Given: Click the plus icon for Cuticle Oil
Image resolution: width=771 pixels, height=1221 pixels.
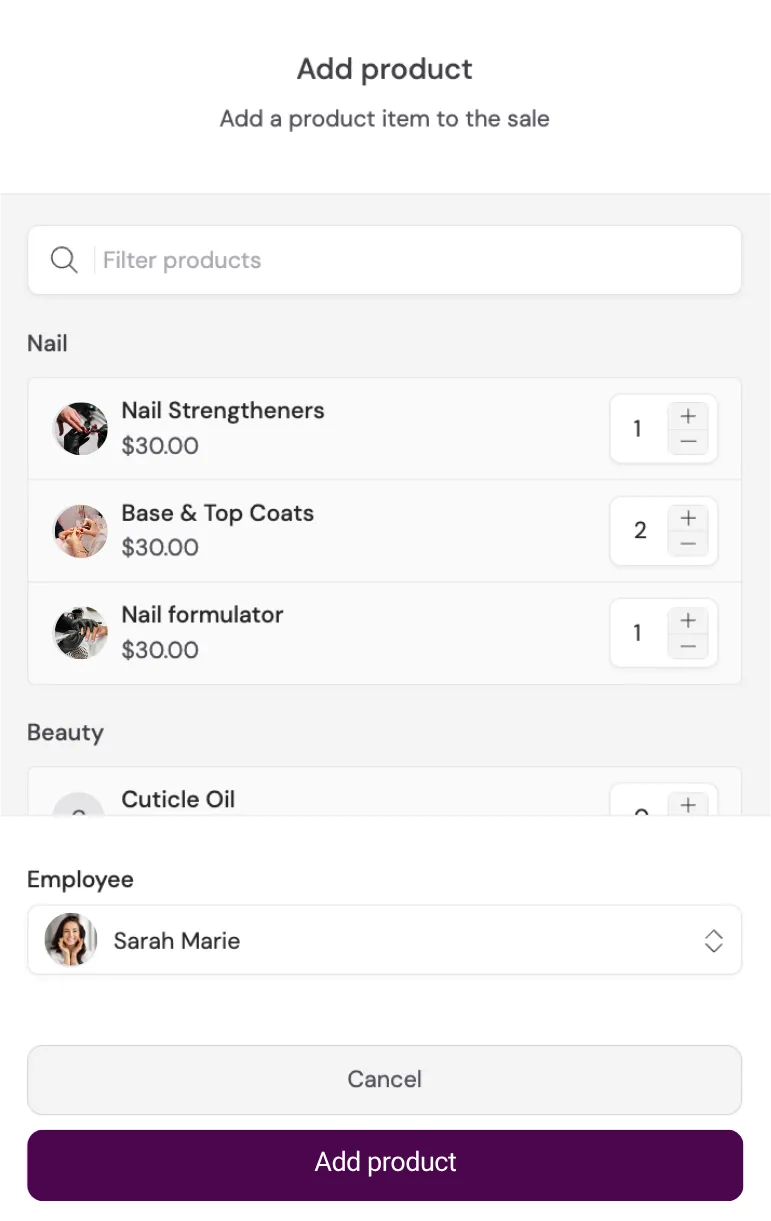Looking at the screenshot, I should pos(688,804).
